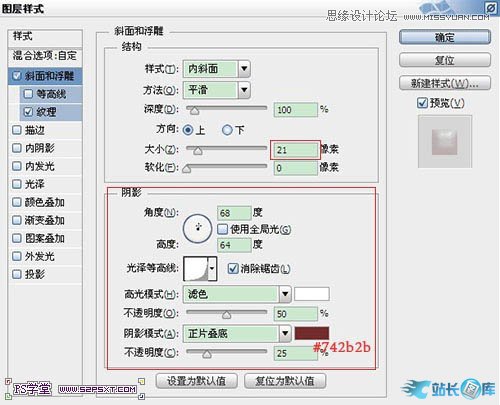Toggle the 使用全局光 checkbox
Screen dimensions: 500x405
coord(222,229)
